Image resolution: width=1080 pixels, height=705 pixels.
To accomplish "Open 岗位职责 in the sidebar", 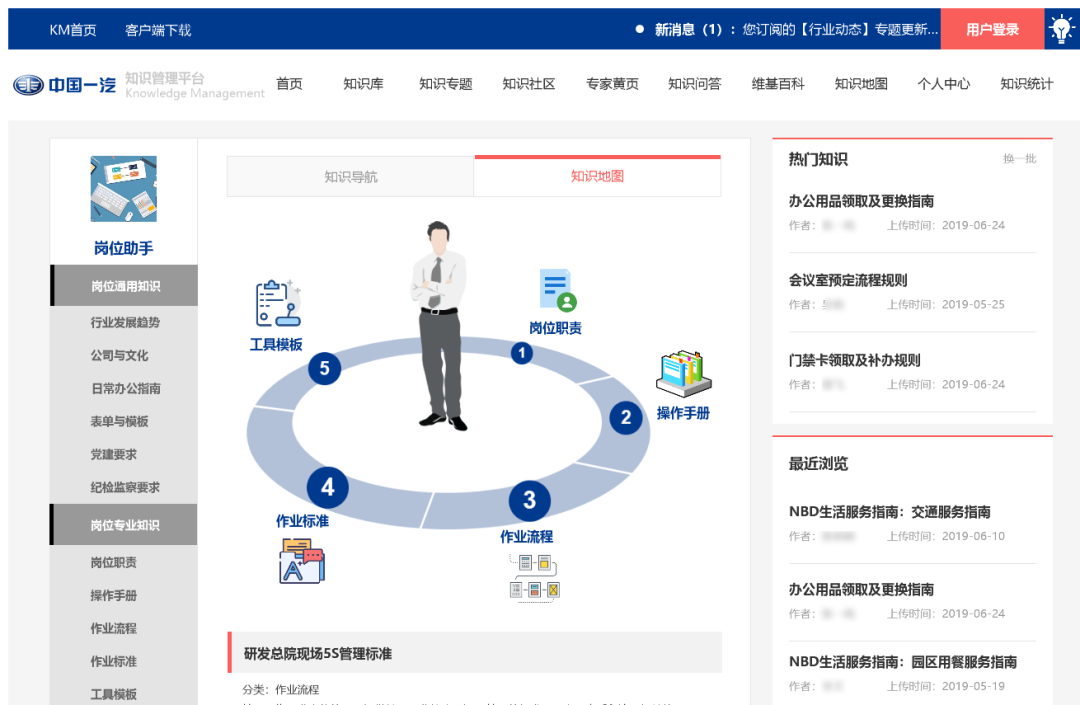I will pyautogui.click(x=114, y=562).
